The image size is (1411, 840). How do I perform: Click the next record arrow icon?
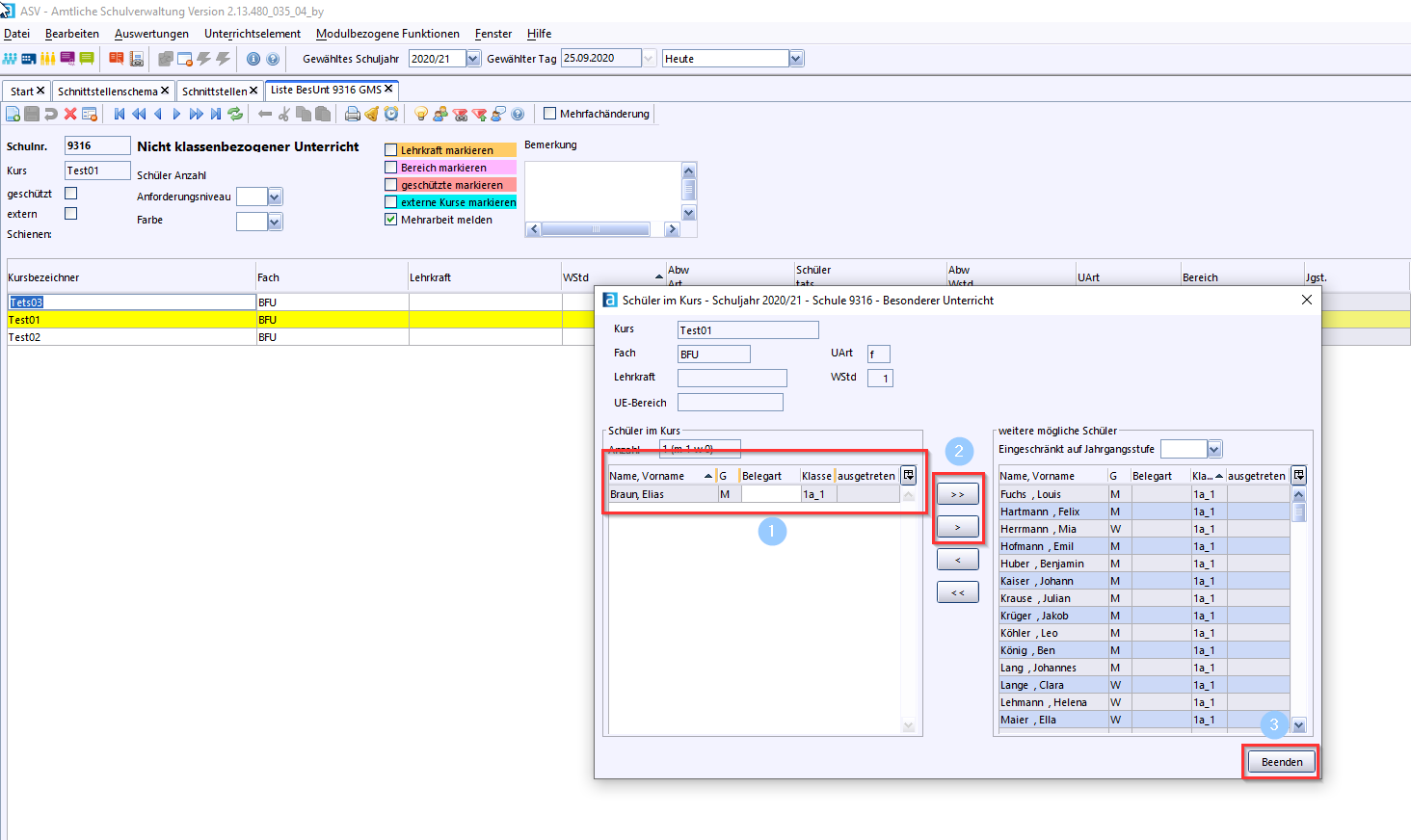pos(176,114)
